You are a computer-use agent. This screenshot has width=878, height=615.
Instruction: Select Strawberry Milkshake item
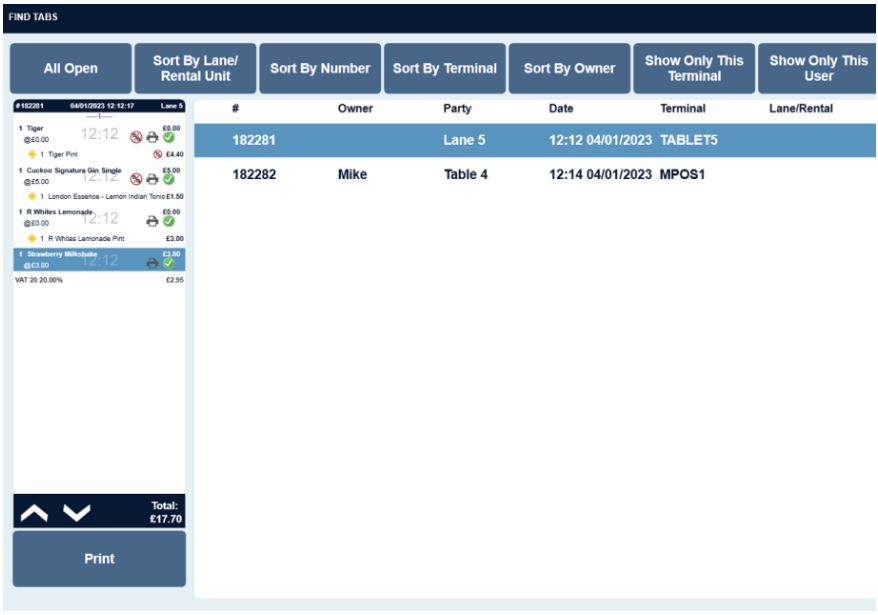tap(99, 260)
